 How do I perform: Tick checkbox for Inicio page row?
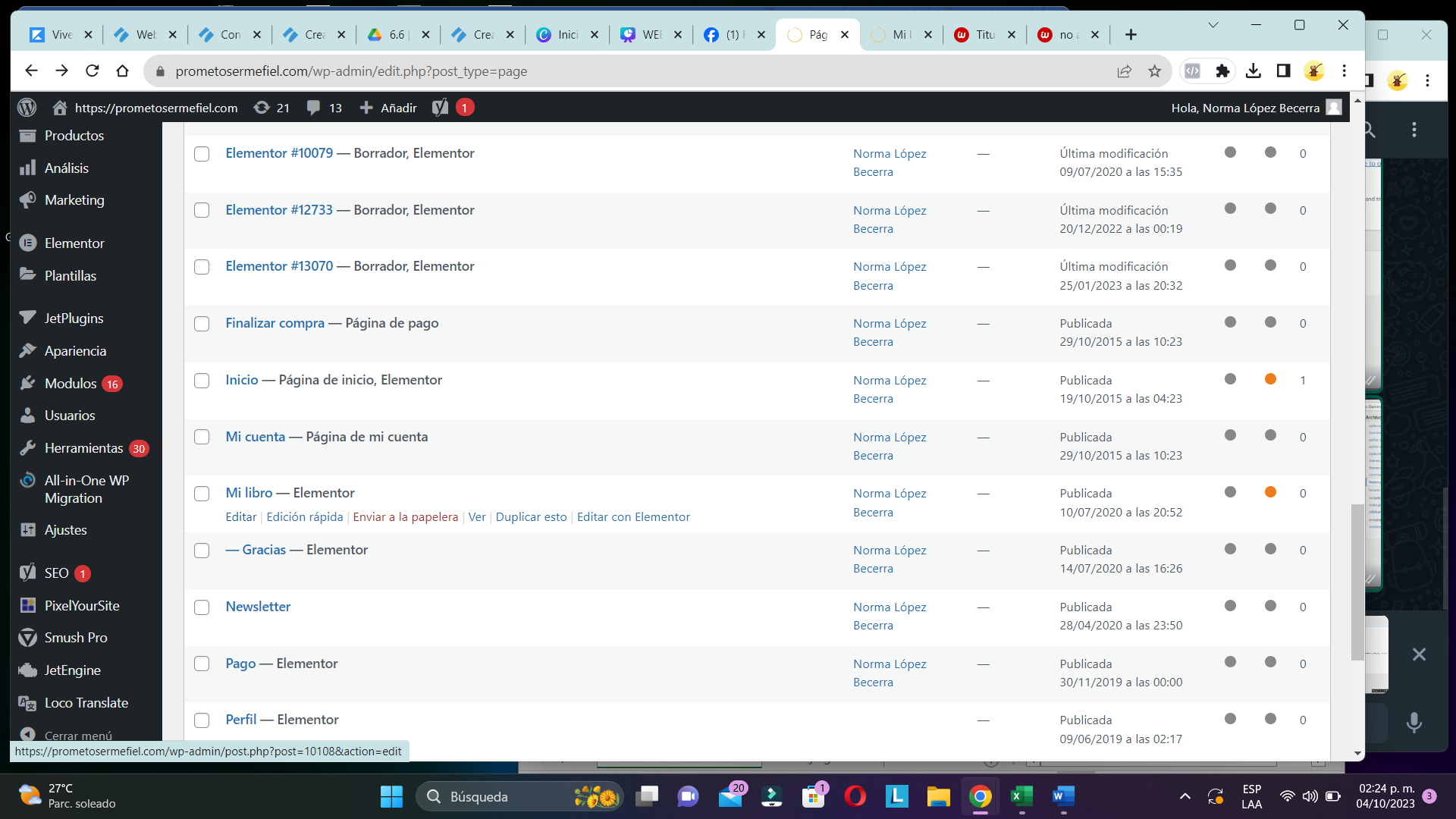pyautogui.click(x=202, y=381)
